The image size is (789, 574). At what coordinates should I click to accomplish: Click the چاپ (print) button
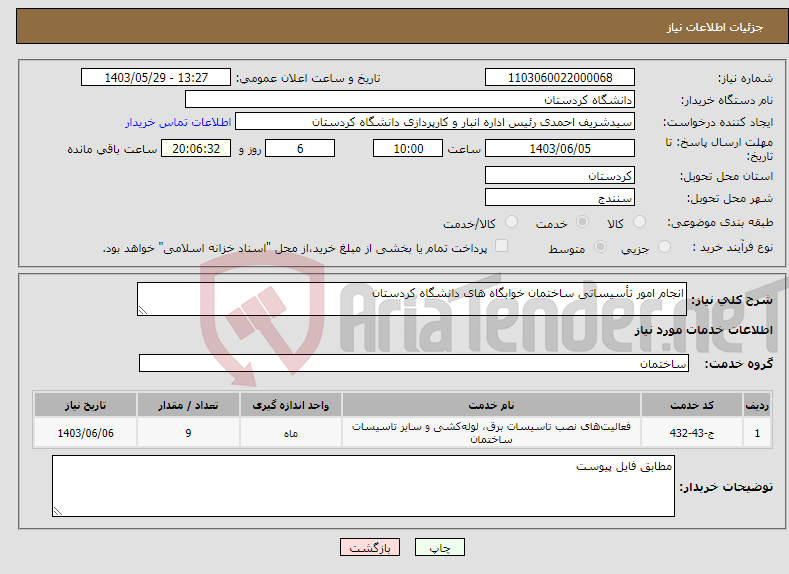pyautogui.click(x=439, y=547)
